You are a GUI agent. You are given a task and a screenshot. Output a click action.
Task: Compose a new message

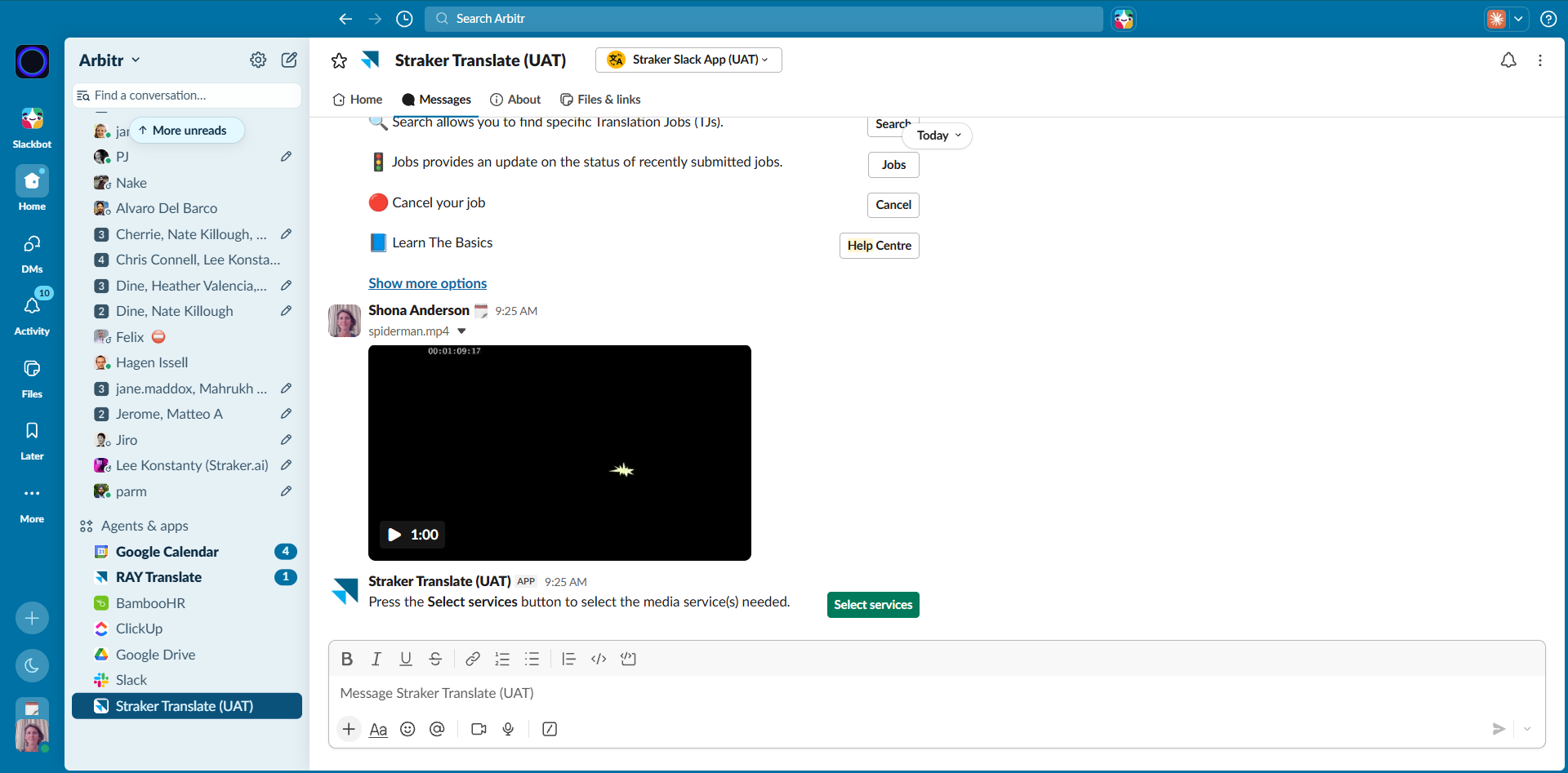point(289,60)
